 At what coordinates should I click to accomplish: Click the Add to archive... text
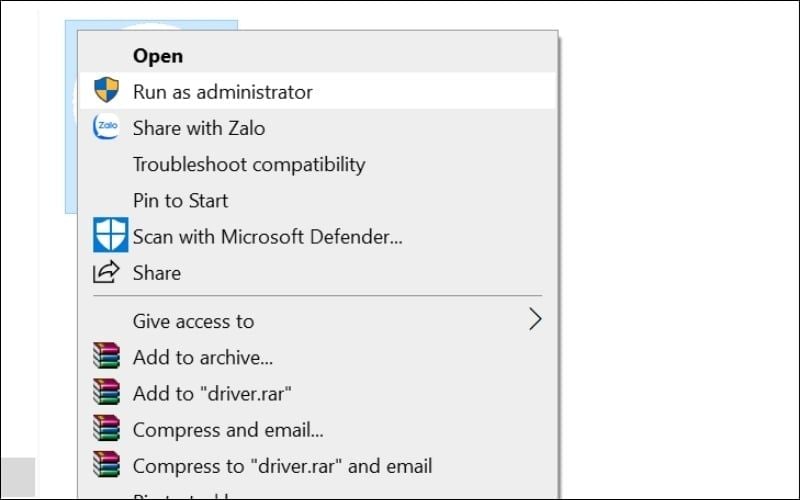pos(203,357)
